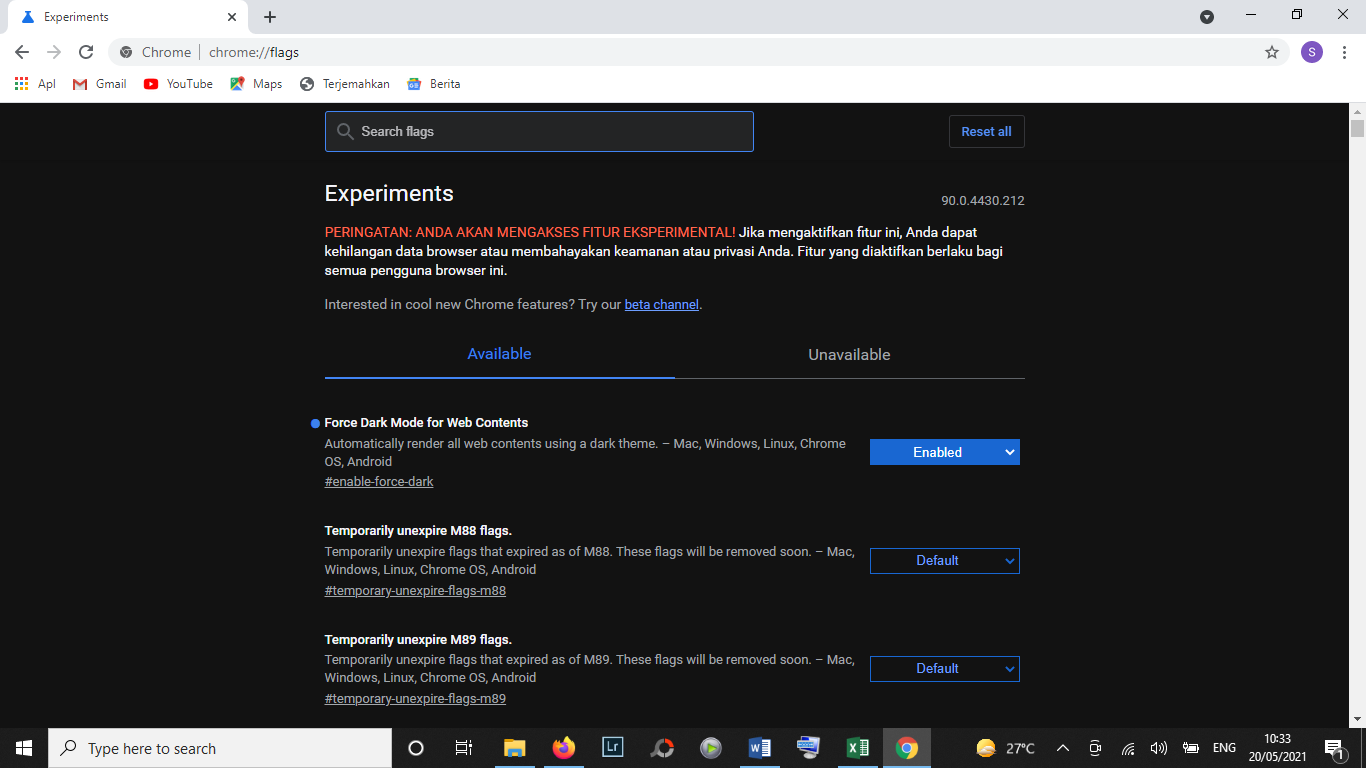
Task: Click the #enable-force-dark anchor link
Action: tap(379, 482)
